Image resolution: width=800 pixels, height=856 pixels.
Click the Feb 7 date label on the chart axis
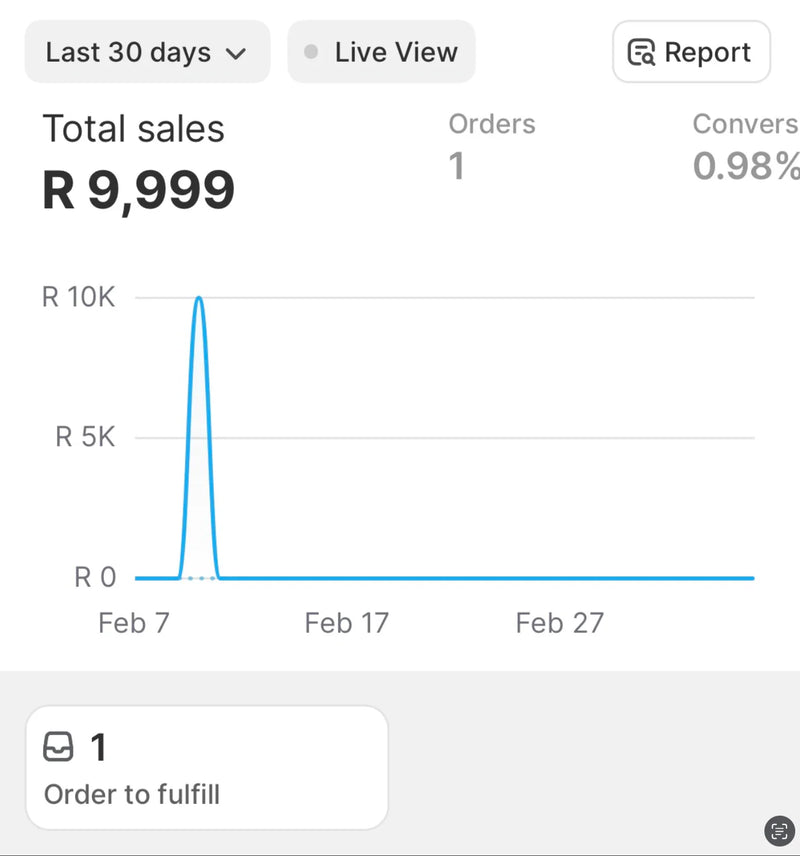[134, 623]
